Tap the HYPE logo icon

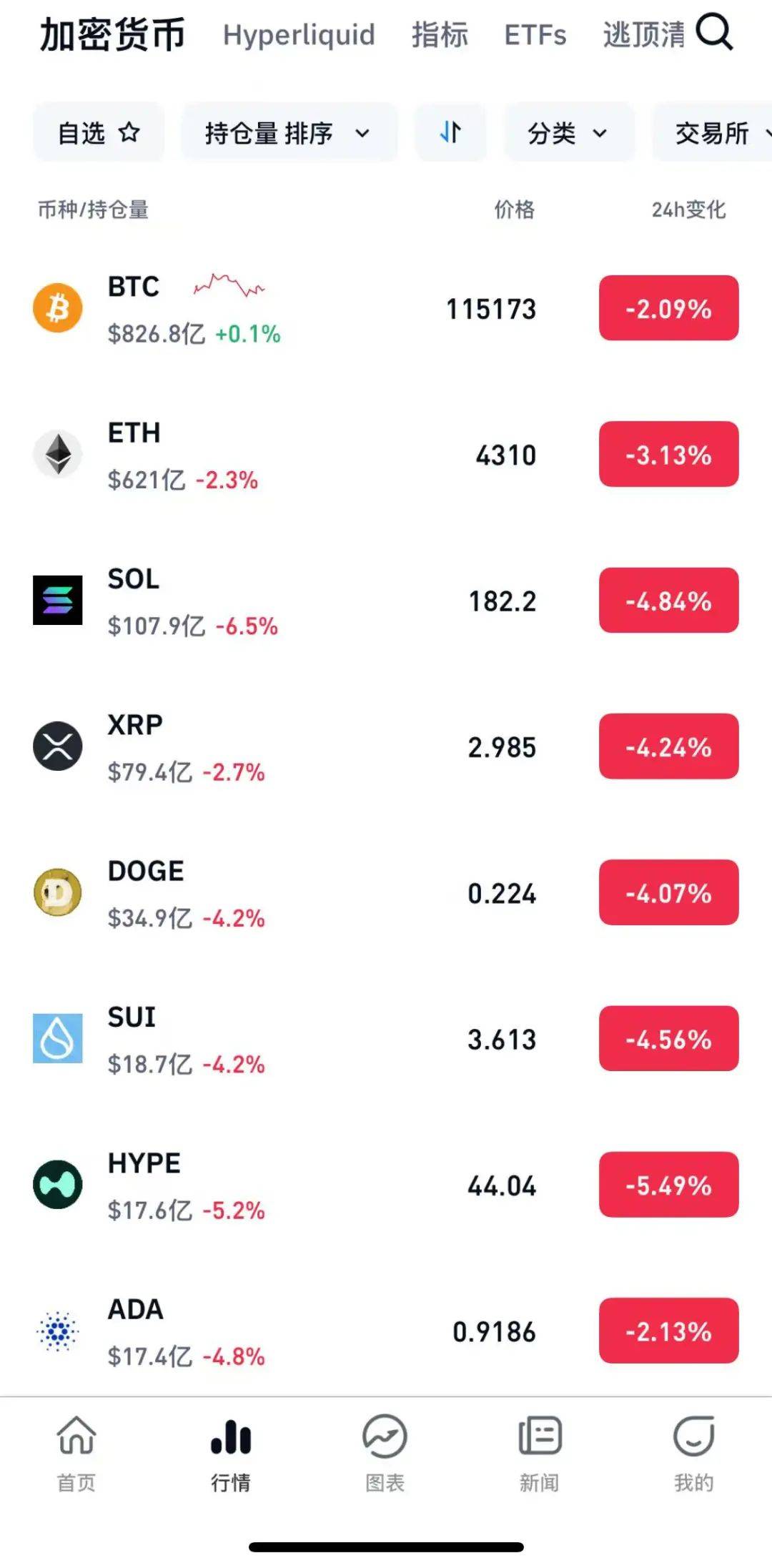pos(58,1184)
